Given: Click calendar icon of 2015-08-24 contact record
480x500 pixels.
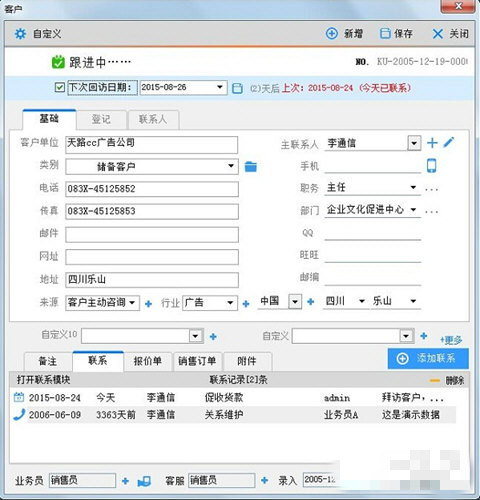Looking at the screenshot, I should [19, 397].
